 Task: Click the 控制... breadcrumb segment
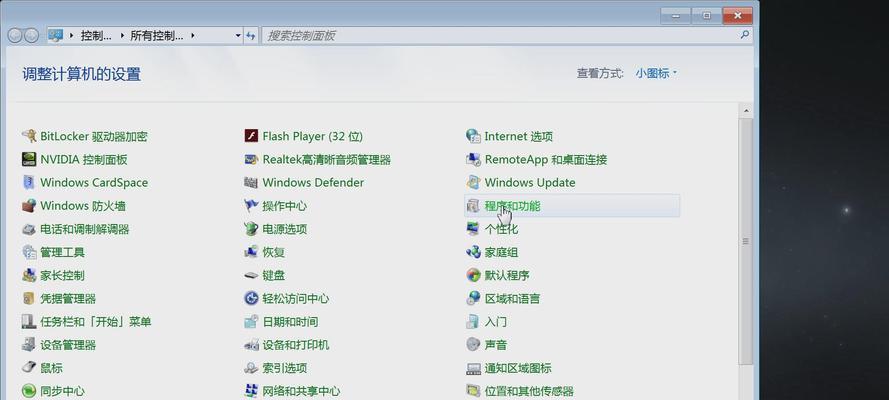coord(96,36)
